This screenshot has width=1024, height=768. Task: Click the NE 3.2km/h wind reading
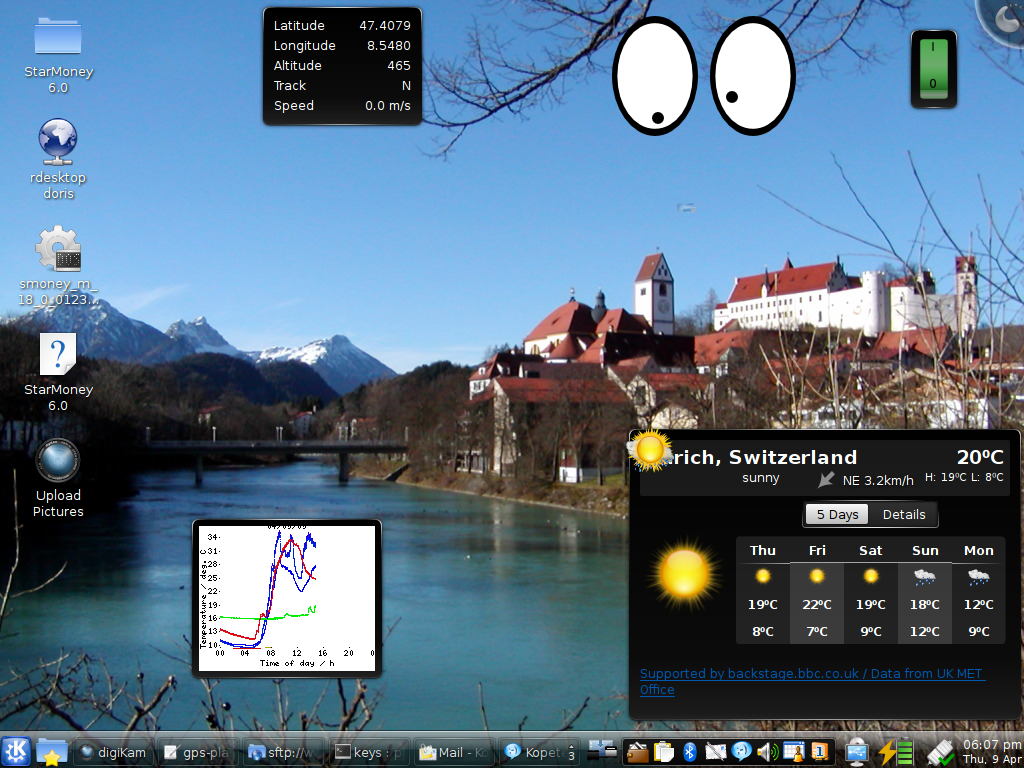click(878, 481)
